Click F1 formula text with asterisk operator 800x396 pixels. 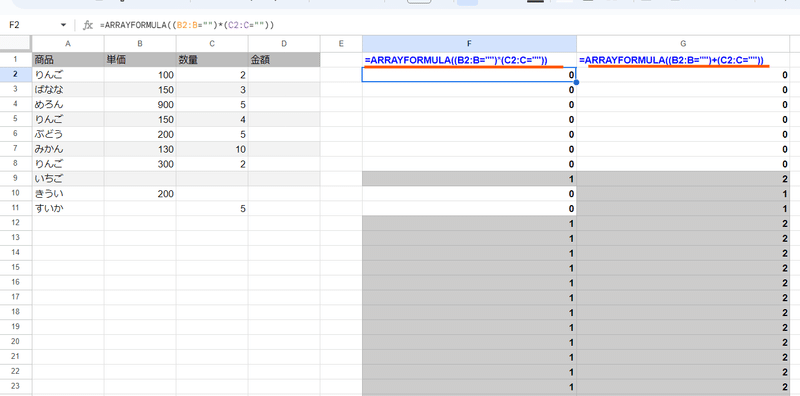click(x=456, y=60)
